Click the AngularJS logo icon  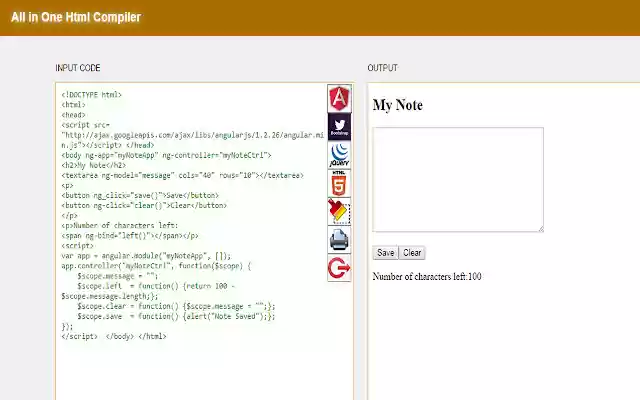click(x=339, y=98)
